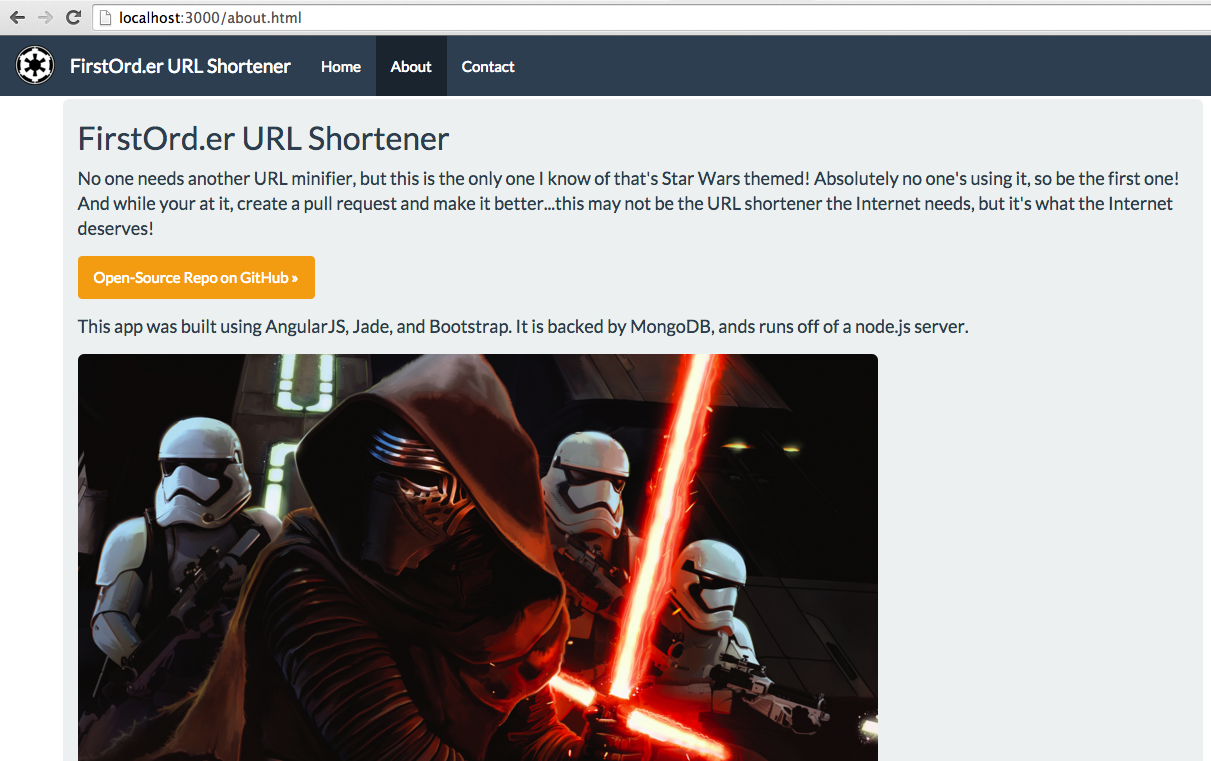Click the FirstOrd.er URL Shortener page heading
This screenshot has height=761, width=1211.
coord(264,139)
